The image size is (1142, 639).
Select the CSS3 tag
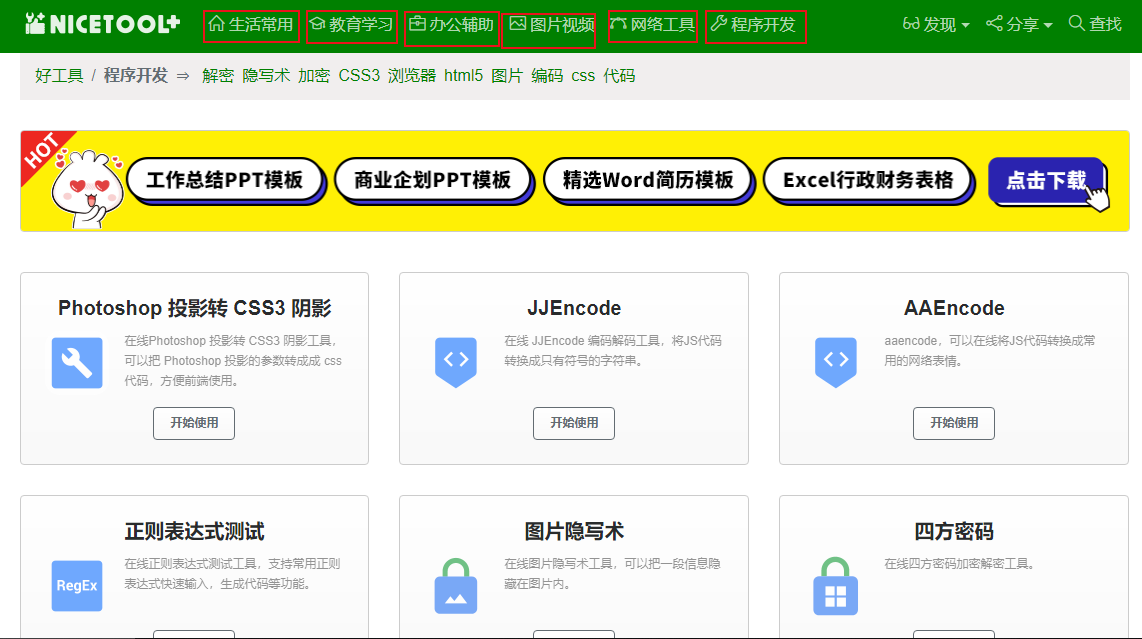click(359, 76)
